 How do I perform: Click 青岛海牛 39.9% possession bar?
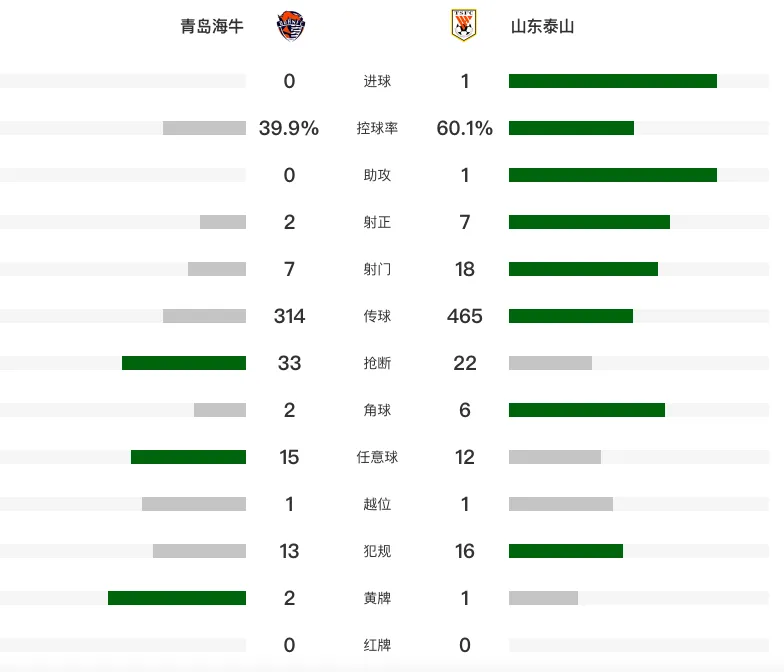coord(204,128)
